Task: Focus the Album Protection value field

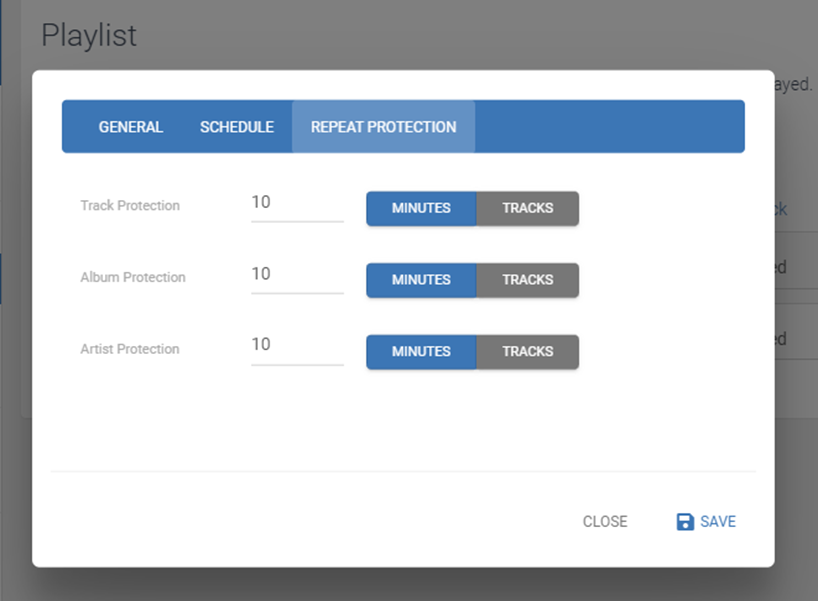Action: (297, 275)
